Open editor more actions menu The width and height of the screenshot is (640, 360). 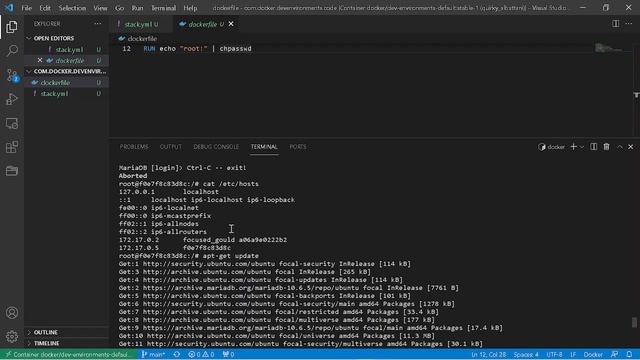[x=629, y=24]
